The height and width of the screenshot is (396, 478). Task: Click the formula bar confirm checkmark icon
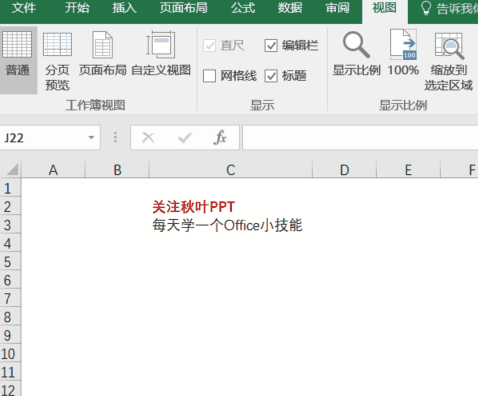[185, 137]
